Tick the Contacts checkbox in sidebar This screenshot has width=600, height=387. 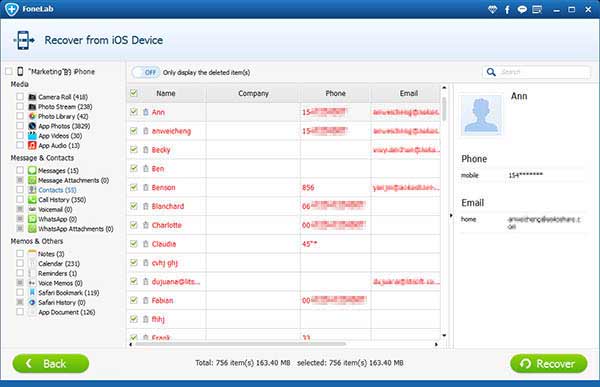point(20,189)
